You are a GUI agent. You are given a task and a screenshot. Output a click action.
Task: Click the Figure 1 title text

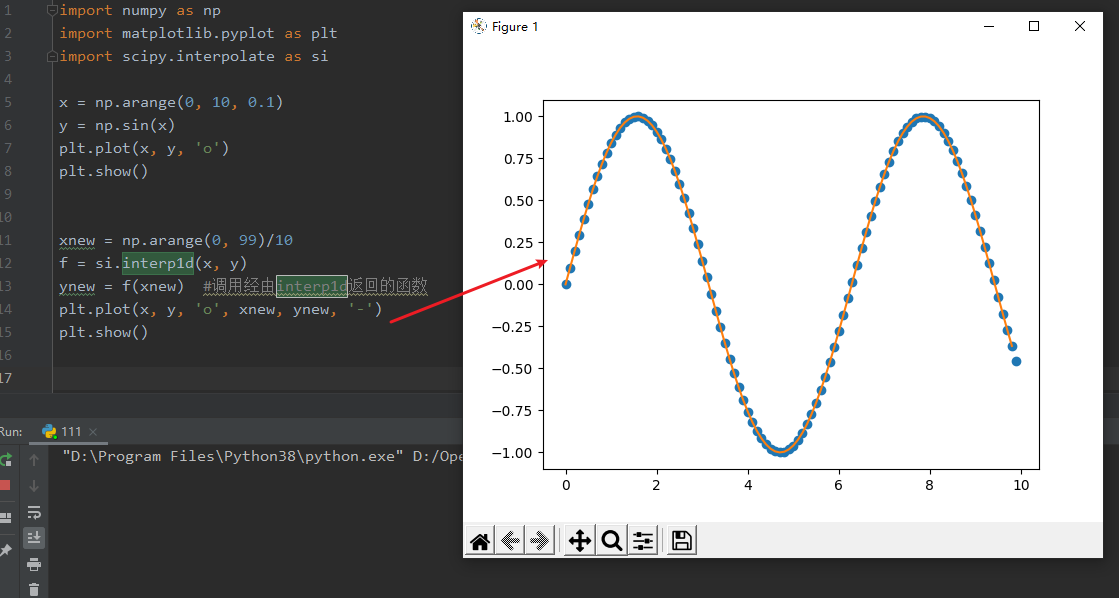515,27
